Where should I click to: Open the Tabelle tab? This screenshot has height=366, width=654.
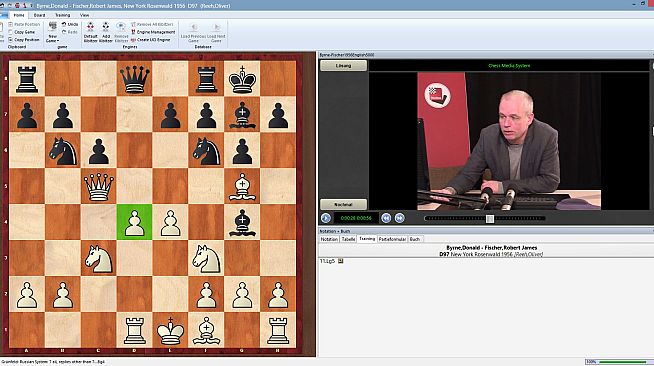[x=348, y=239]
